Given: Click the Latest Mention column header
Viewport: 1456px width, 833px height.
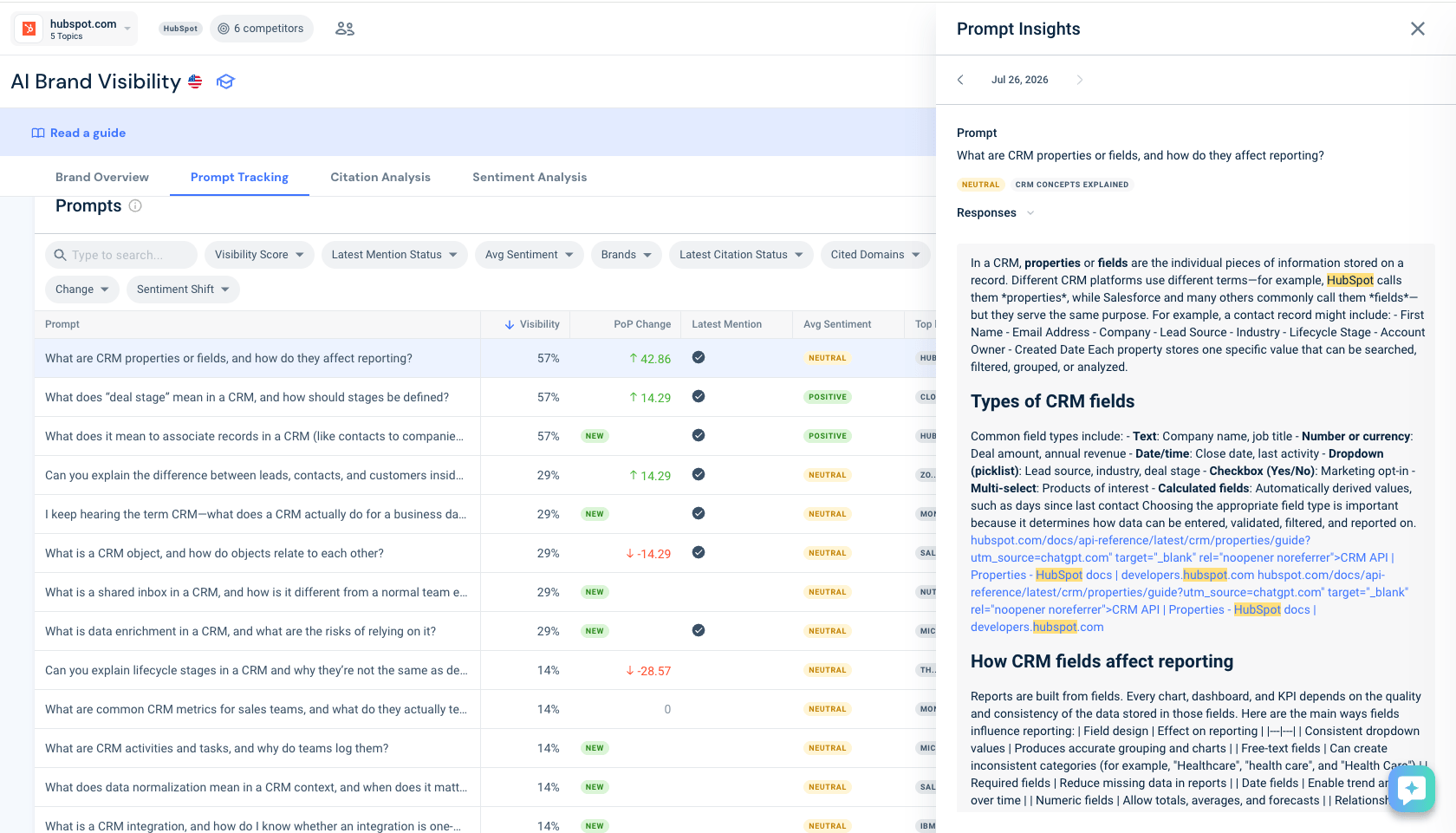Looking at the screenshot, I should click(726, 324).
